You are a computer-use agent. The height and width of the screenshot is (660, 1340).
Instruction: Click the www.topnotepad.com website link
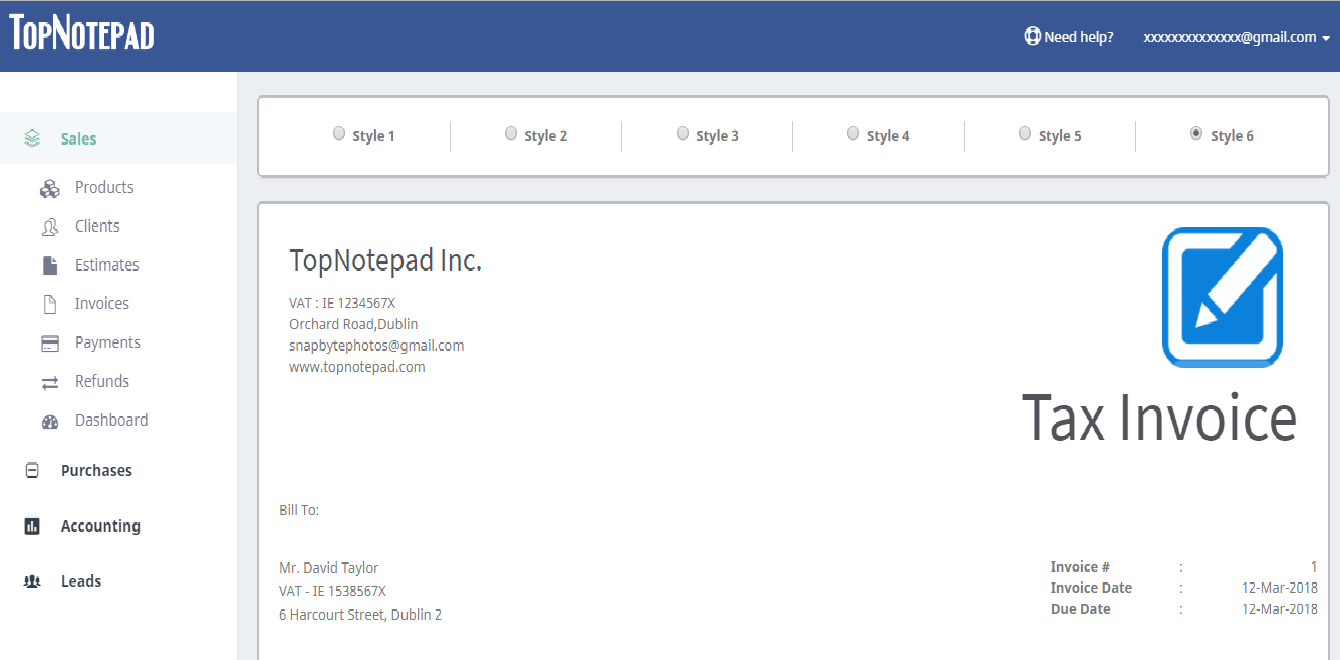coord(357,367)
